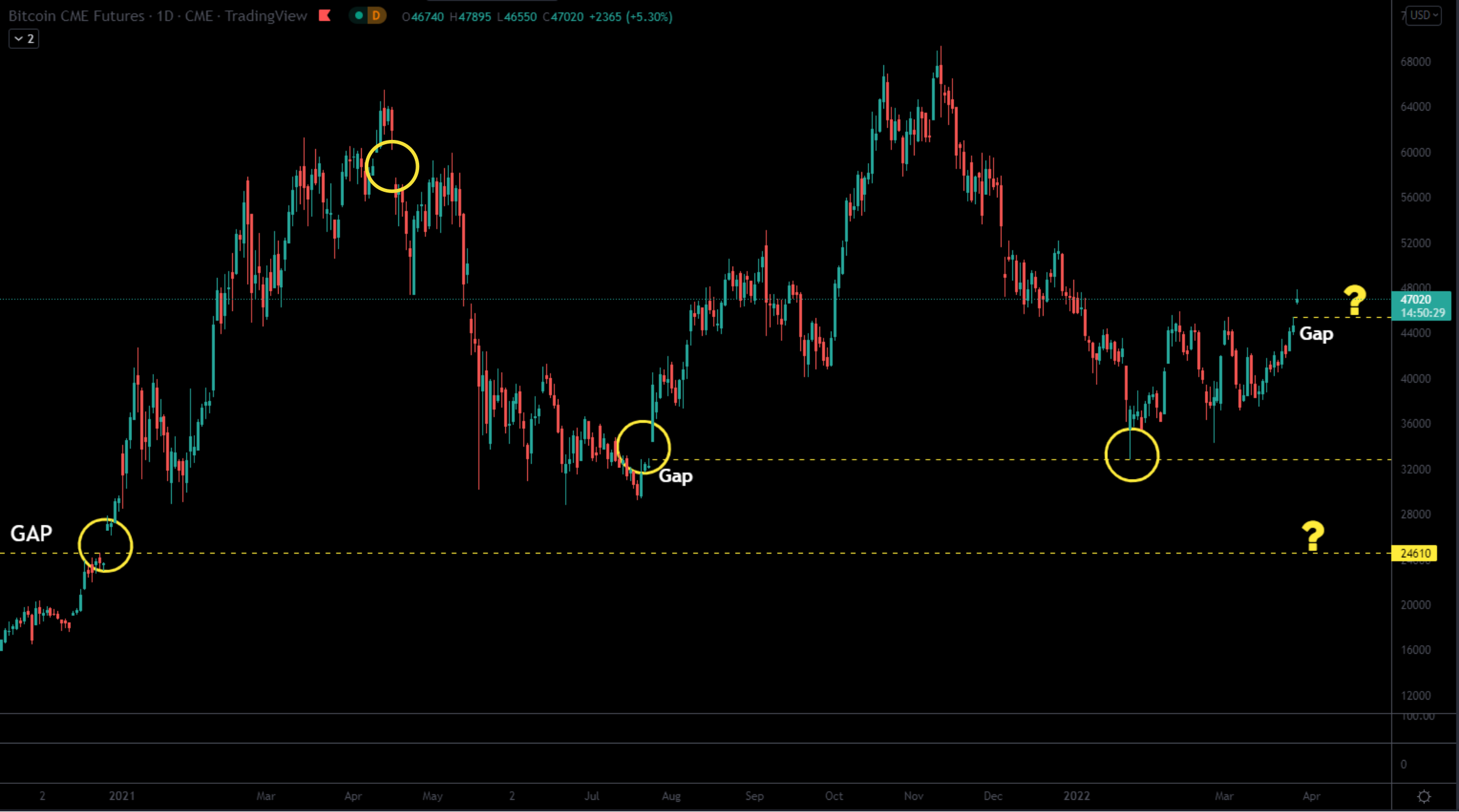The width and height of the screenshot is (1459, 812).
Task: Click the Nov label on time axis
Action: coord(913,796)
